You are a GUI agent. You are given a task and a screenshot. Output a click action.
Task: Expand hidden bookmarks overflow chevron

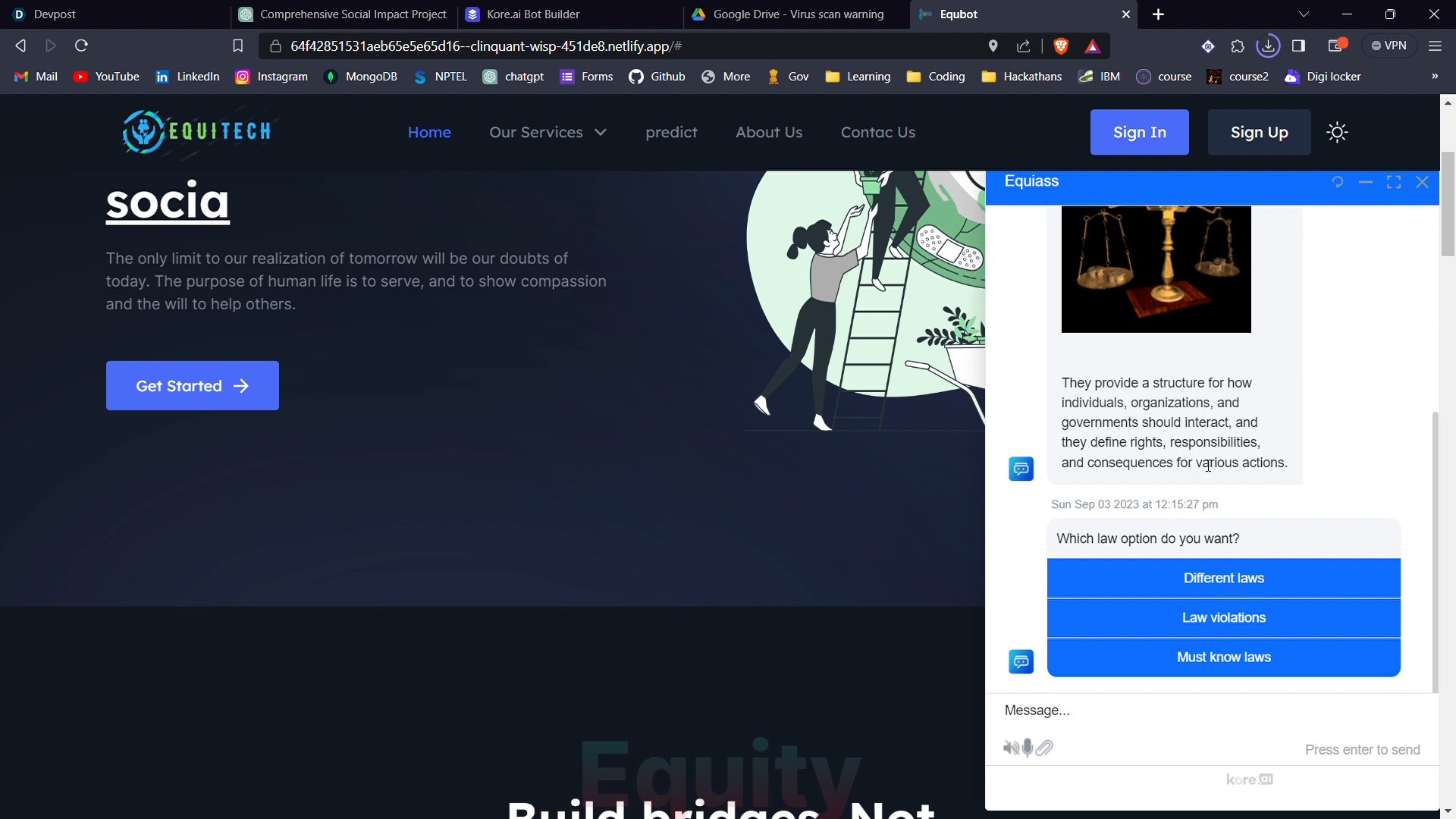pos(1434,77)
